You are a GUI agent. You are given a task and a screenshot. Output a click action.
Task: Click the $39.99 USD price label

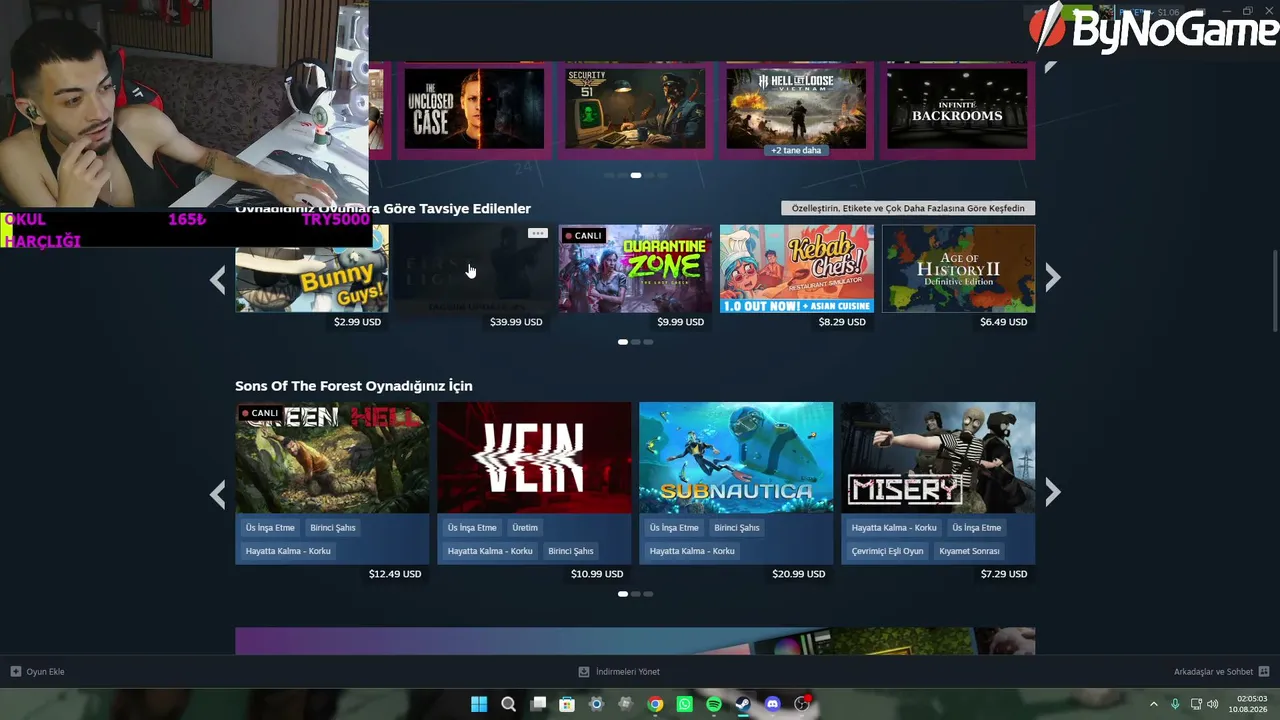(x=516, y=322)
